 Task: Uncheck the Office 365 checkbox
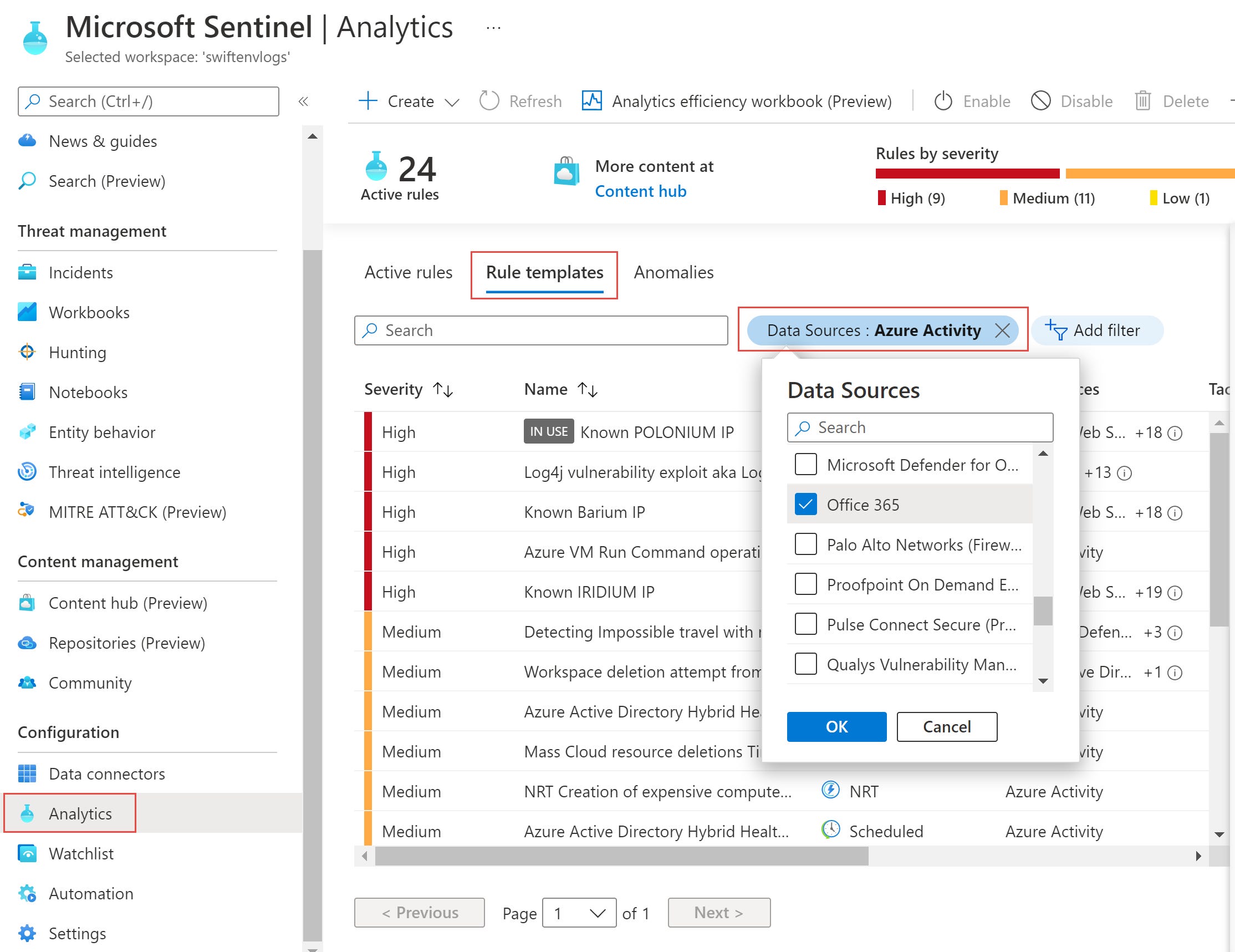click(806, 504)
